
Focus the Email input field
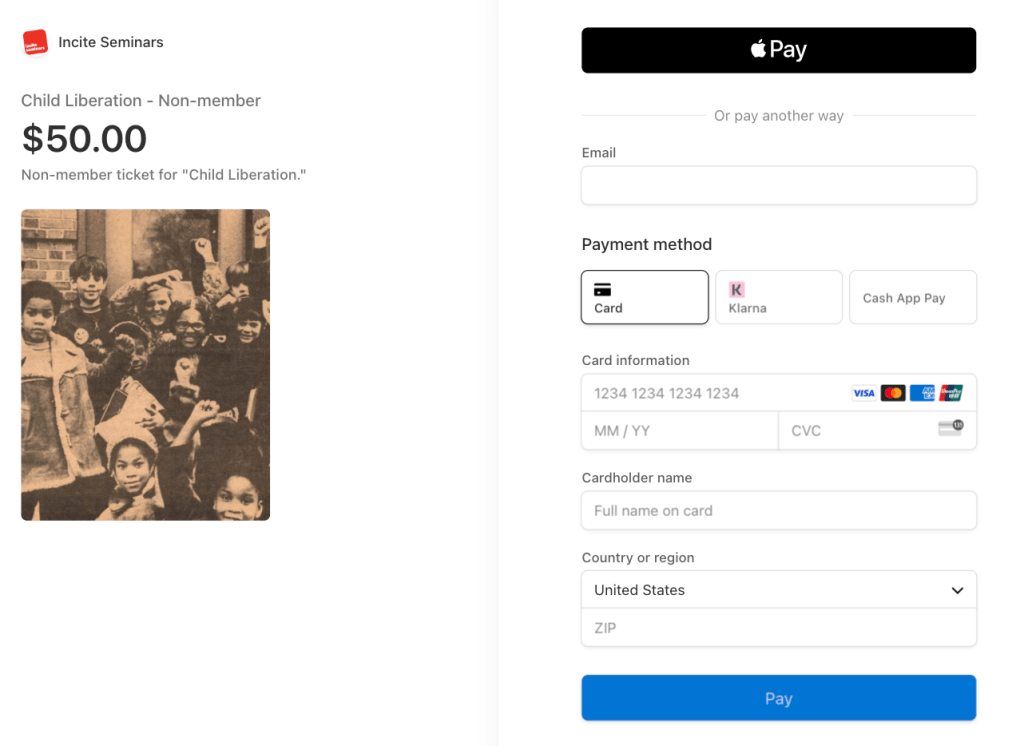[778, 186]
